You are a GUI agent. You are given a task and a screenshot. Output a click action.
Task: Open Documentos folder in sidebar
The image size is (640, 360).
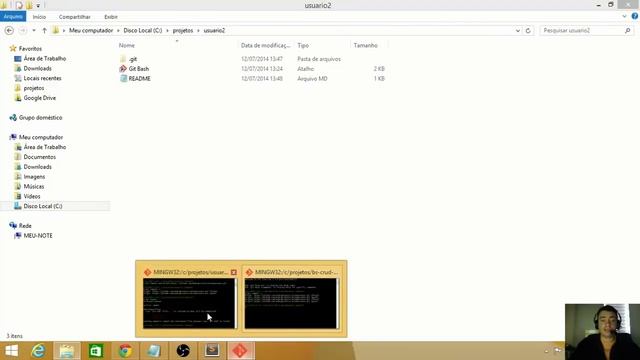[39, 157]
